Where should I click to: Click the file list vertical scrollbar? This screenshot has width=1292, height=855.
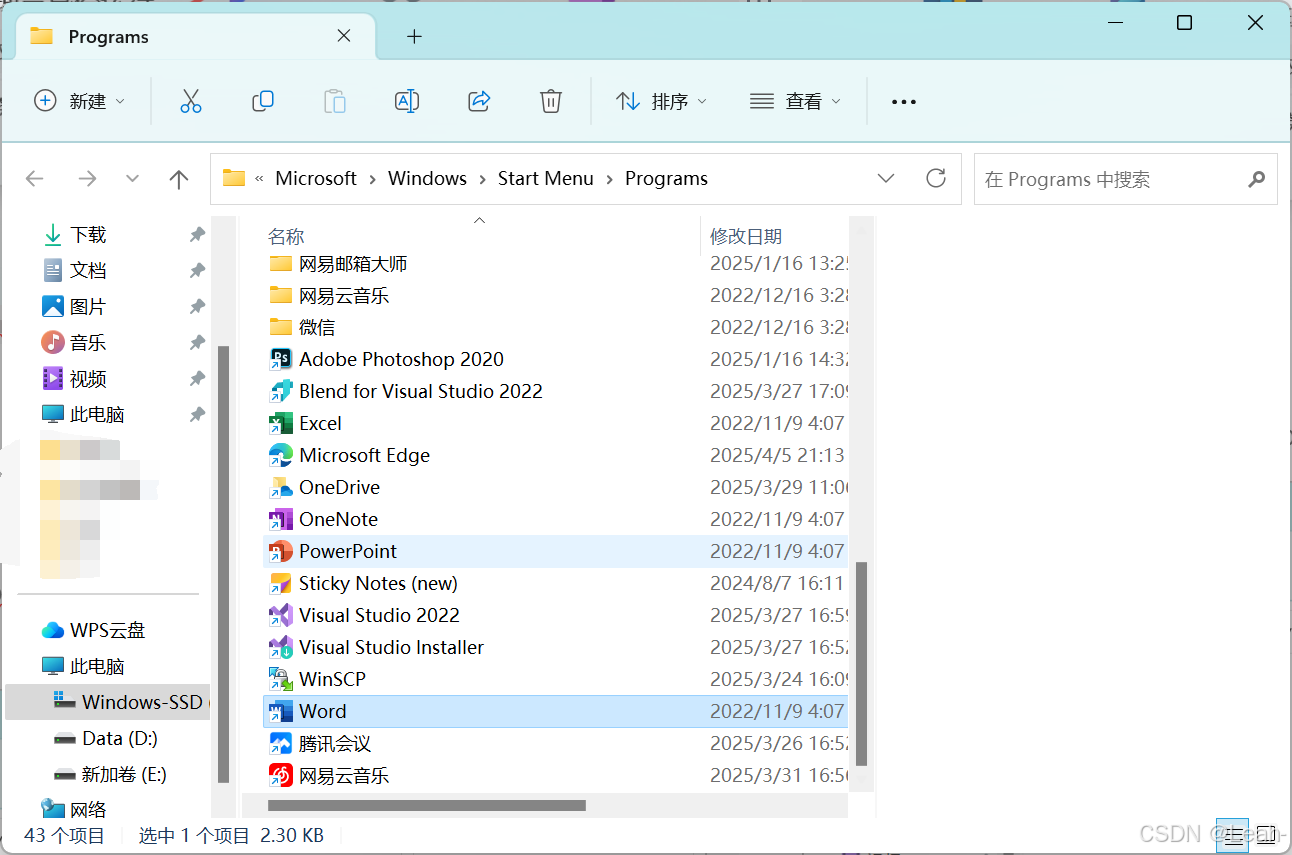(861, 663)
